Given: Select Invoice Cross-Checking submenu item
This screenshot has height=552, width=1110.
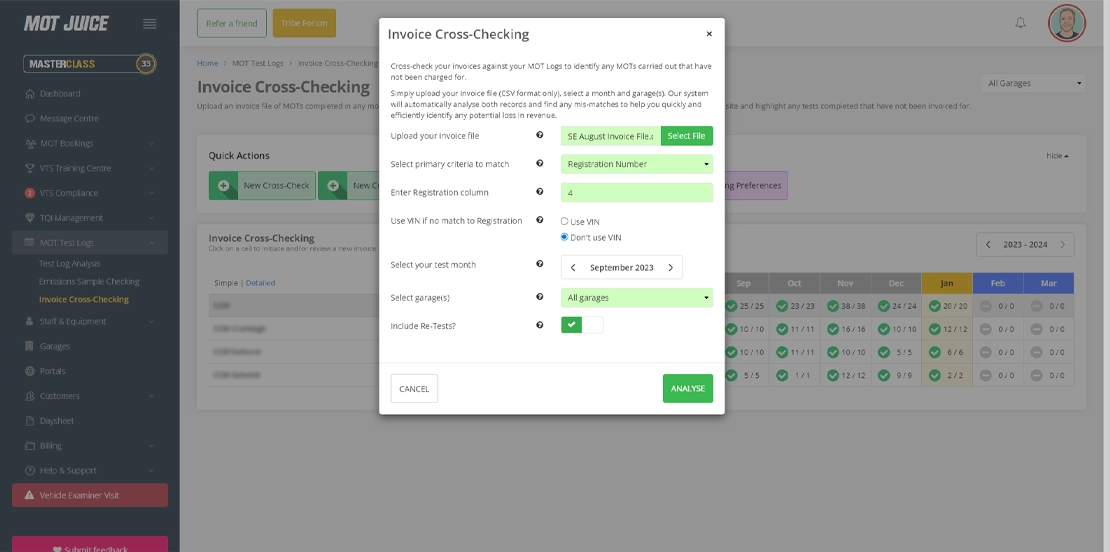Looking at the screenshot, I should (84, 299).
